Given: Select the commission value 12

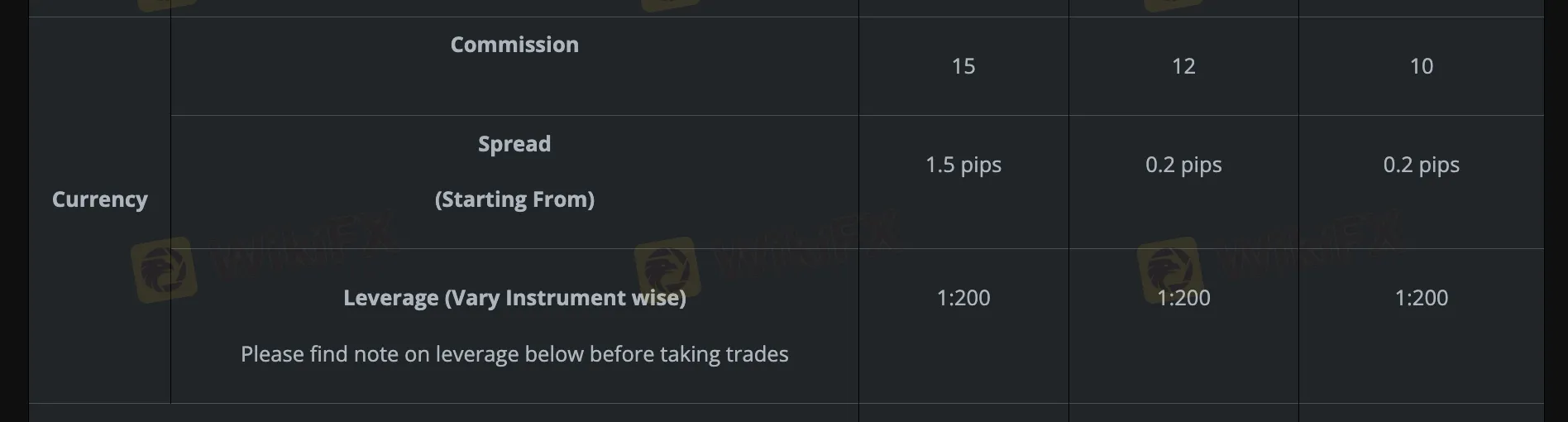Looking at the screenshot, I should pos(1183,66).
